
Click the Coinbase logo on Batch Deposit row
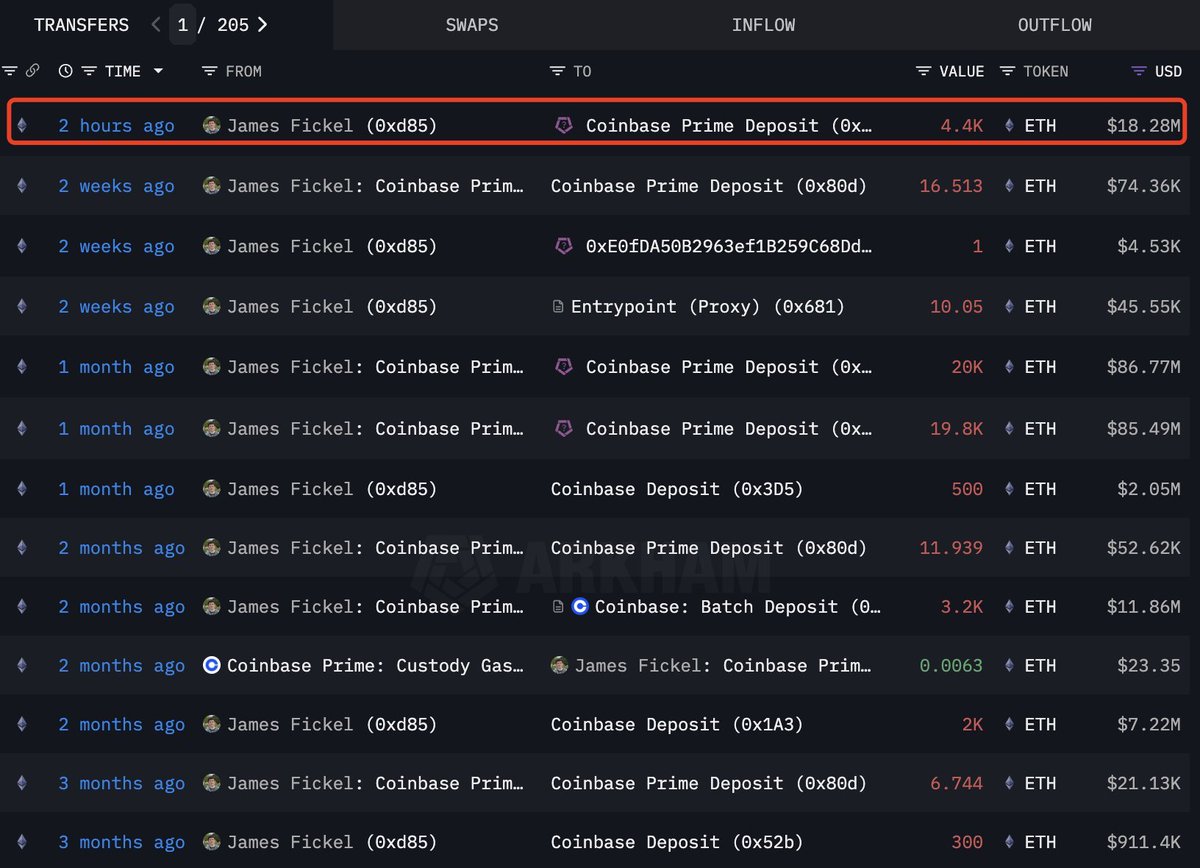[580, 607]
